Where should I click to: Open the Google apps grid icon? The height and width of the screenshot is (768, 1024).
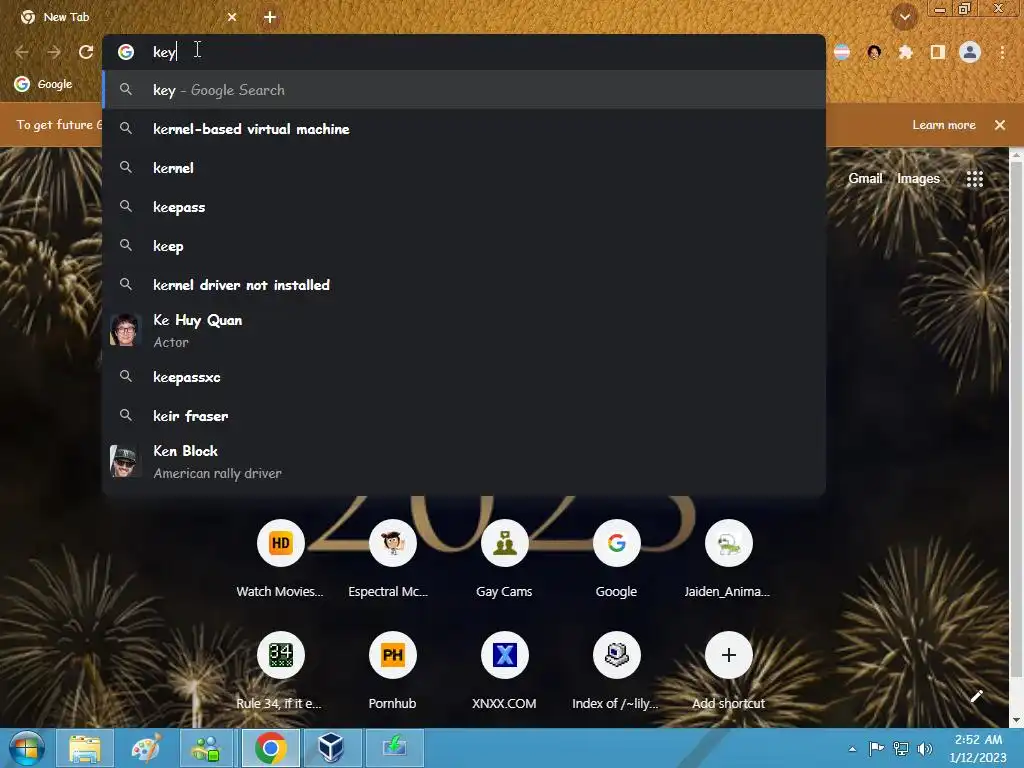pyautogui.click(x=974, y=179)
